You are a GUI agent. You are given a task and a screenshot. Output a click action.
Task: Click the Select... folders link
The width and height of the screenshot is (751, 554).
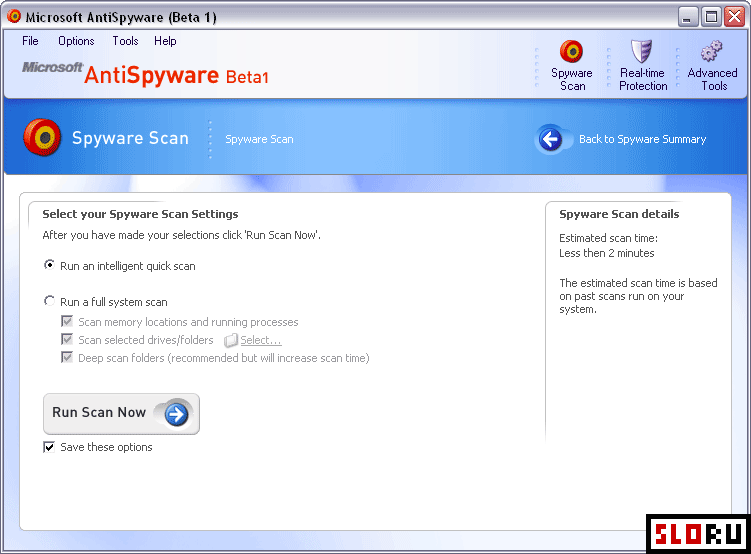pos(261,340)
